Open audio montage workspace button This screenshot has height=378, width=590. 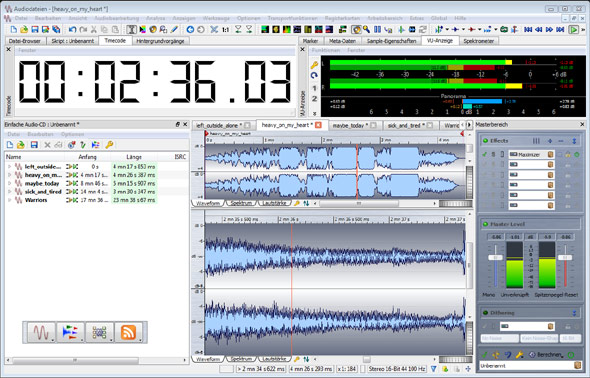70,332
